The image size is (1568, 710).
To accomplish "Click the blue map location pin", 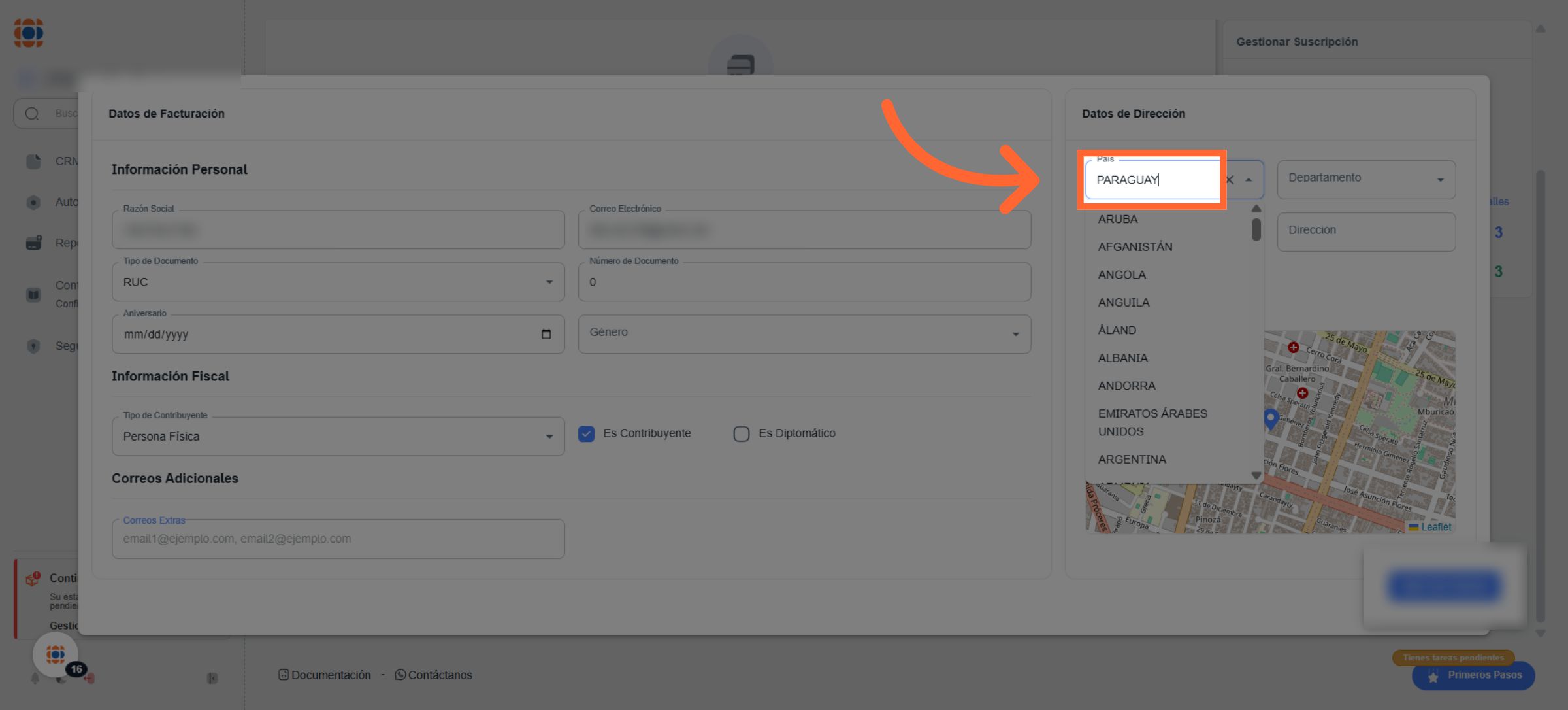I will coord(1271,418).
